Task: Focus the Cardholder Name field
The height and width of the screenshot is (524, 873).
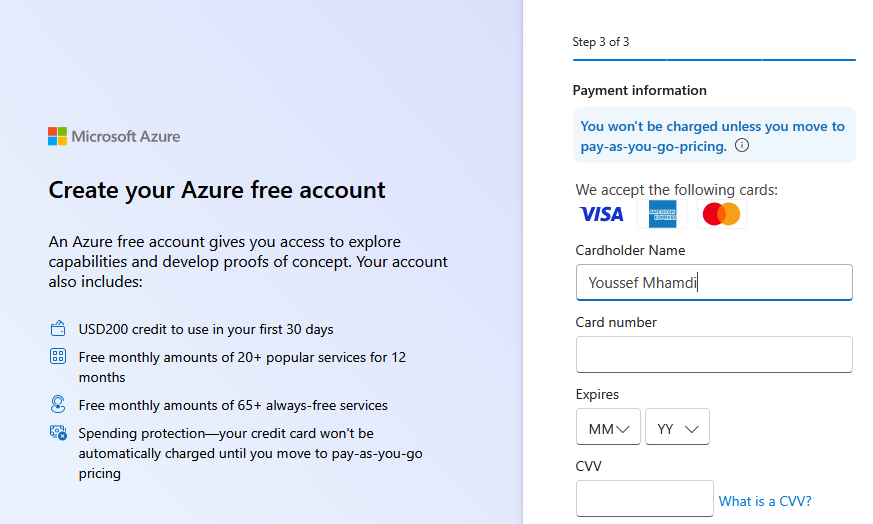Action: (714, 283)
